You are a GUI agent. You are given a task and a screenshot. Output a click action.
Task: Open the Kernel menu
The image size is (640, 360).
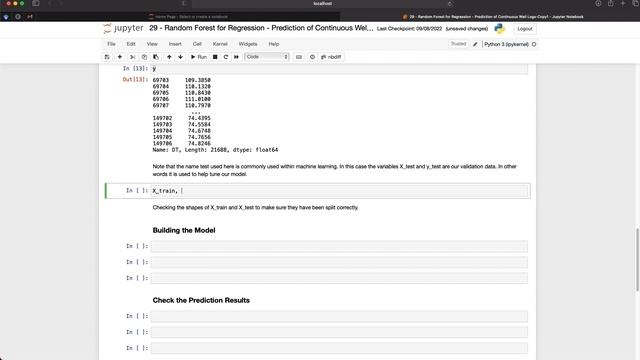point(220,44)
